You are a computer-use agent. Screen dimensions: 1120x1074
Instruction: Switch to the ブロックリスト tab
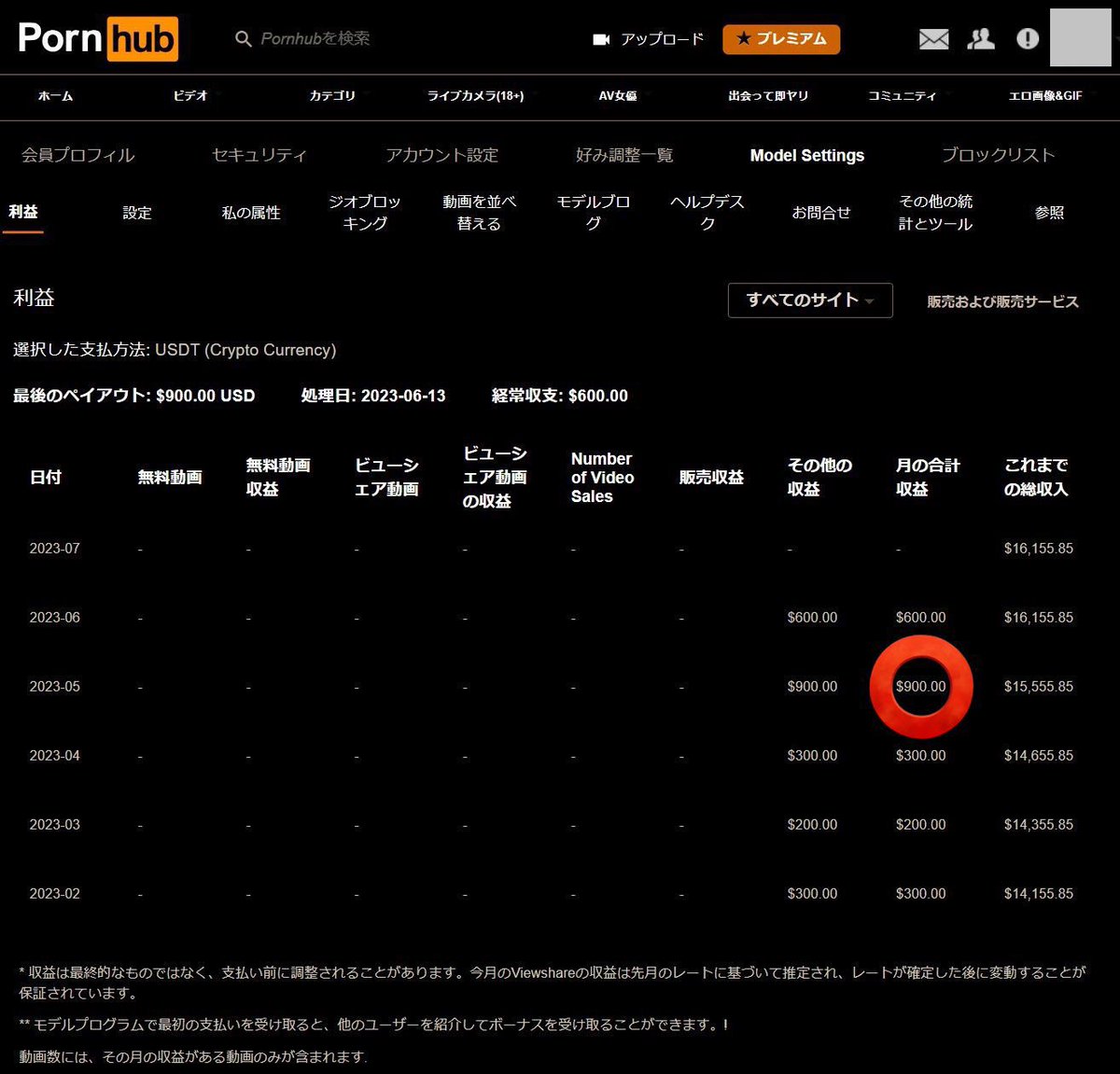click(998, 155)
